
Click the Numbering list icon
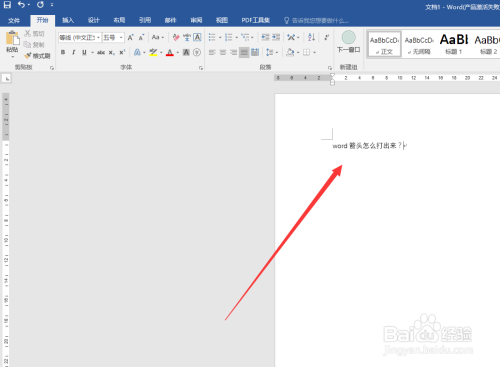pyautogui.click(x=229, y=37)
